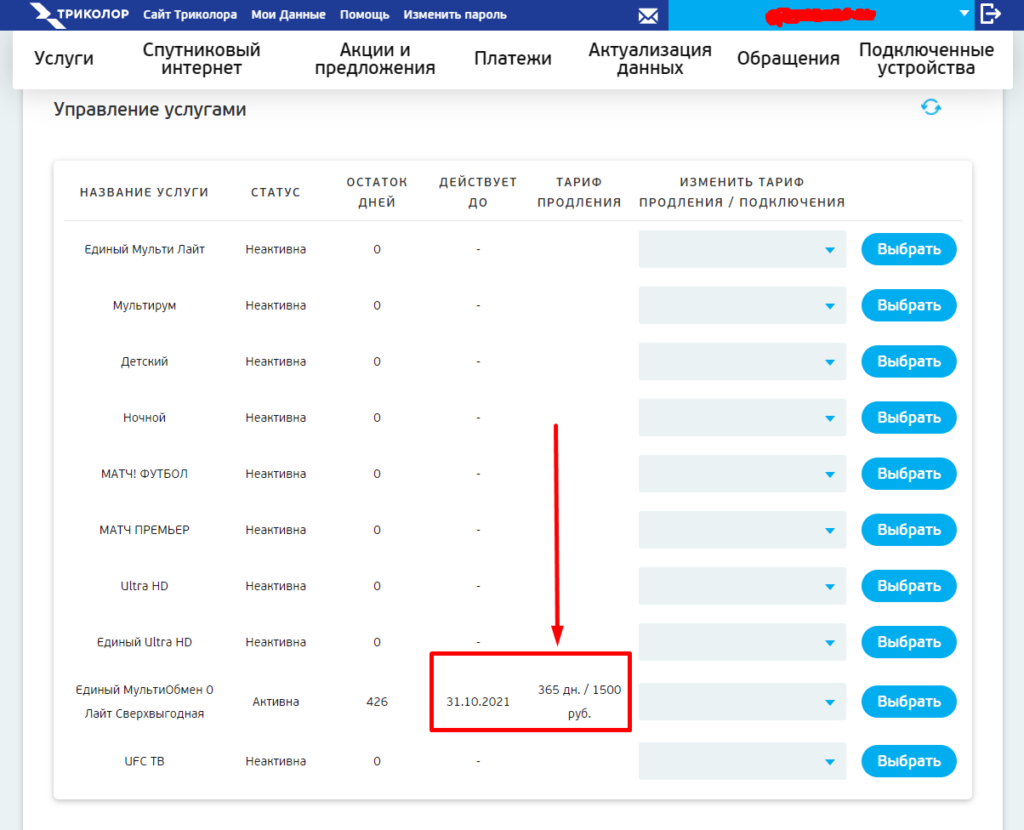Switch to Обращения tab
1024x830 pixels.
point(788,58)
